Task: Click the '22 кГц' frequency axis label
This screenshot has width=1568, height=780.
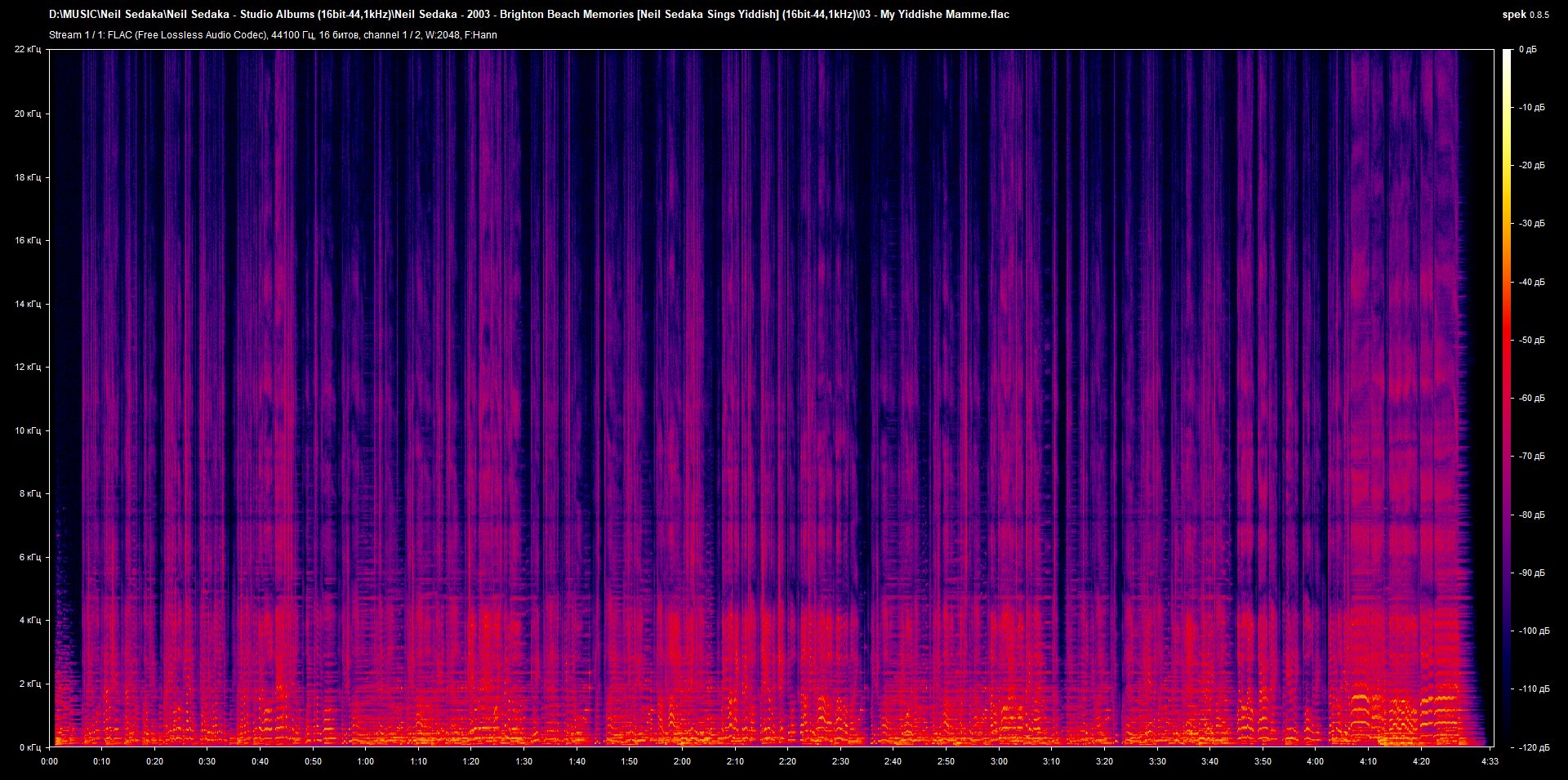Action: coord(28,50)
